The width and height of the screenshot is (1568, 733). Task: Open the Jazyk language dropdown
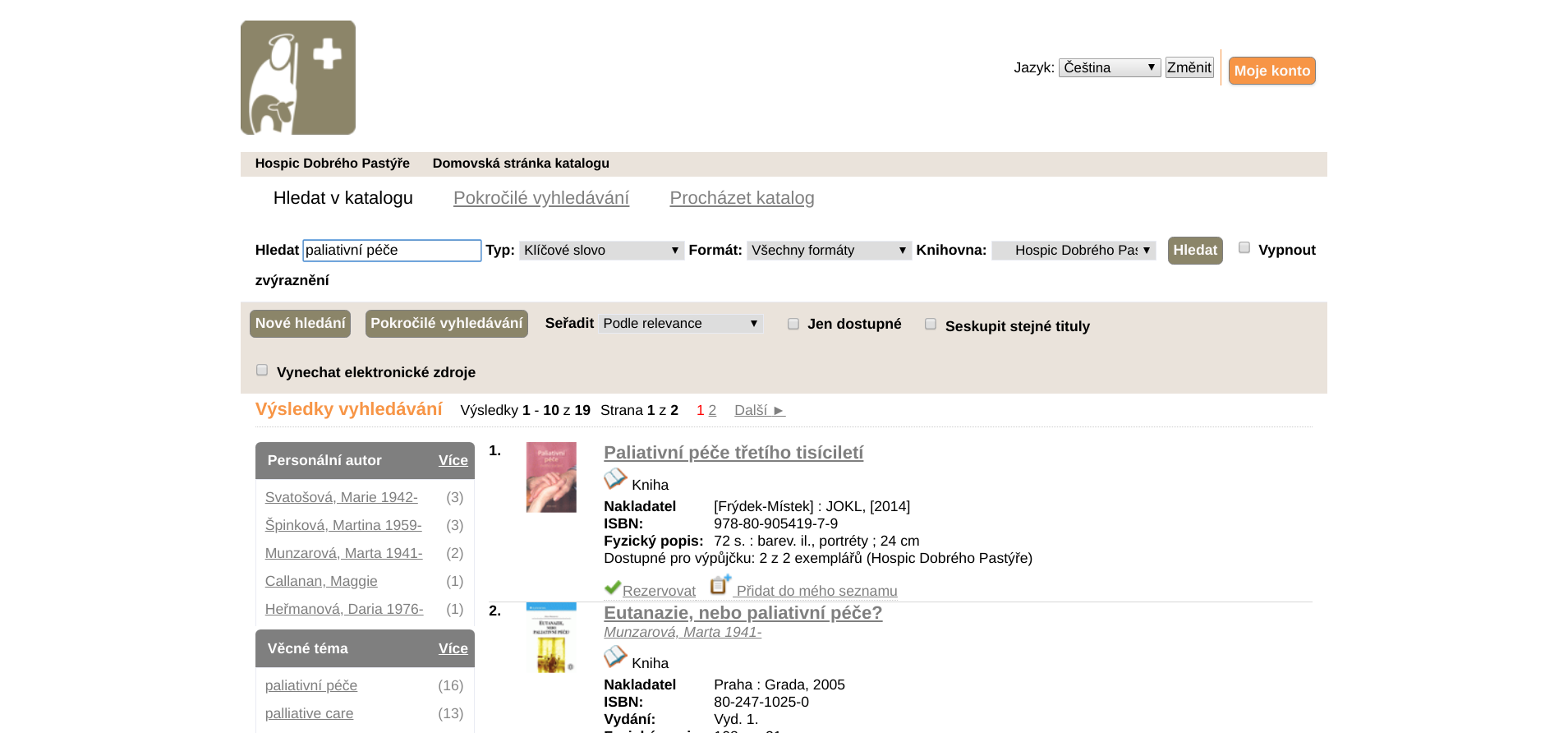(x=1109, y=67)
